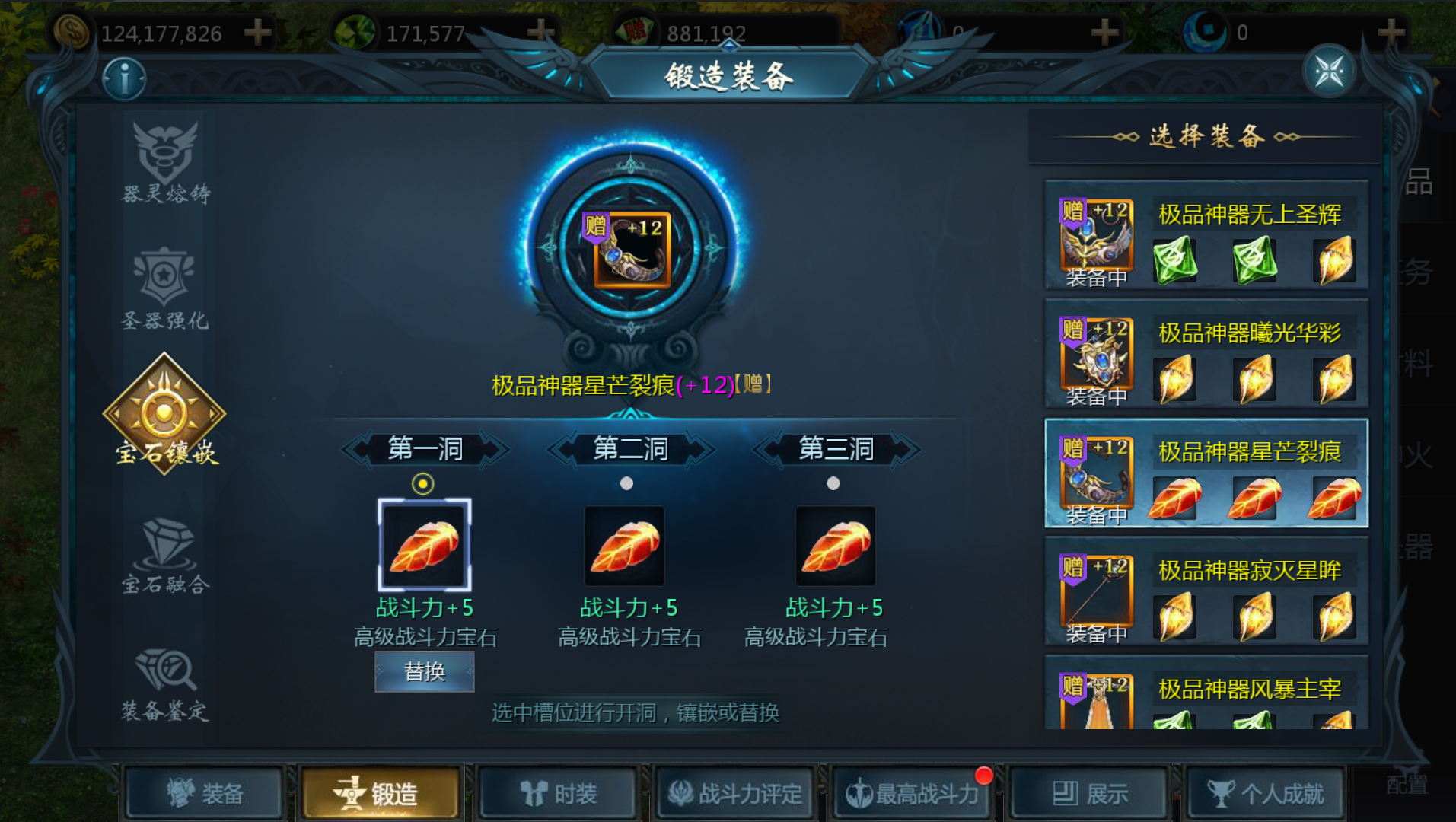This screenshot has width=1456, height=822.
Task: Switch to the 时装 bottom tab
Action: click(558, 794)
